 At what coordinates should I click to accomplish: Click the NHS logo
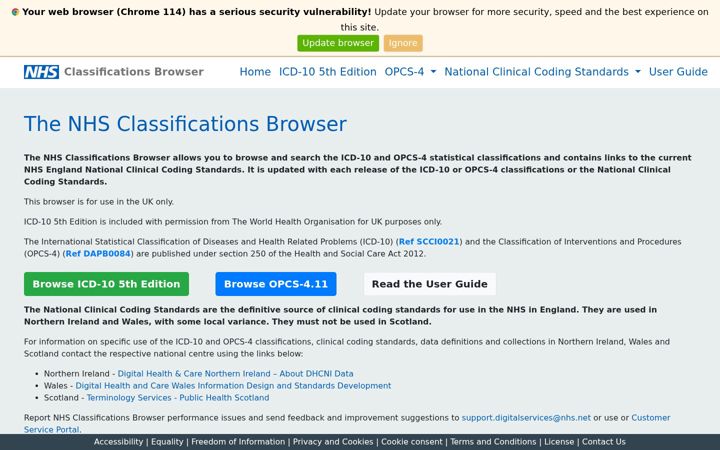coord(41,72)
